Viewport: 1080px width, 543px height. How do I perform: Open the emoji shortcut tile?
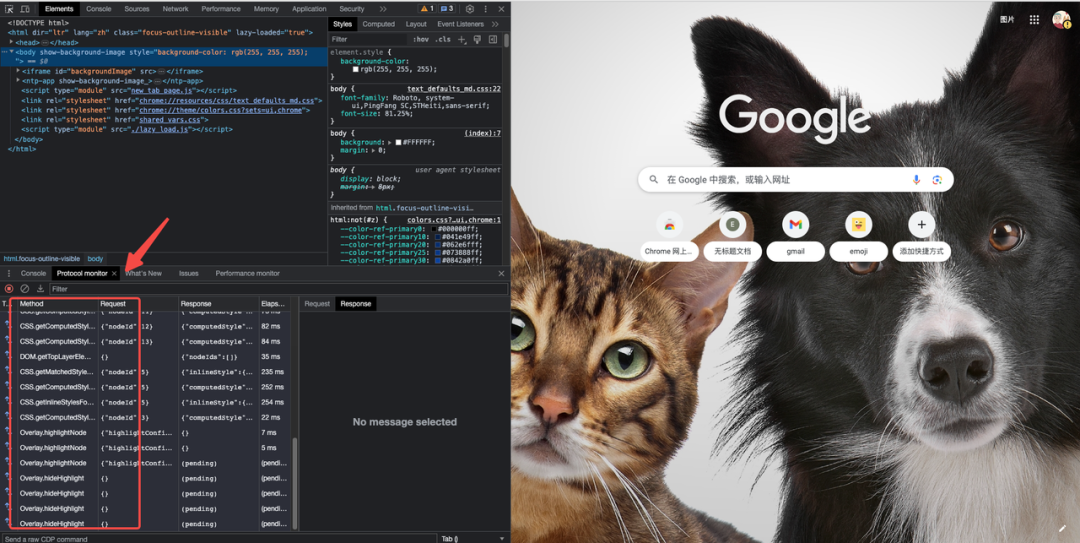(858, 236)
